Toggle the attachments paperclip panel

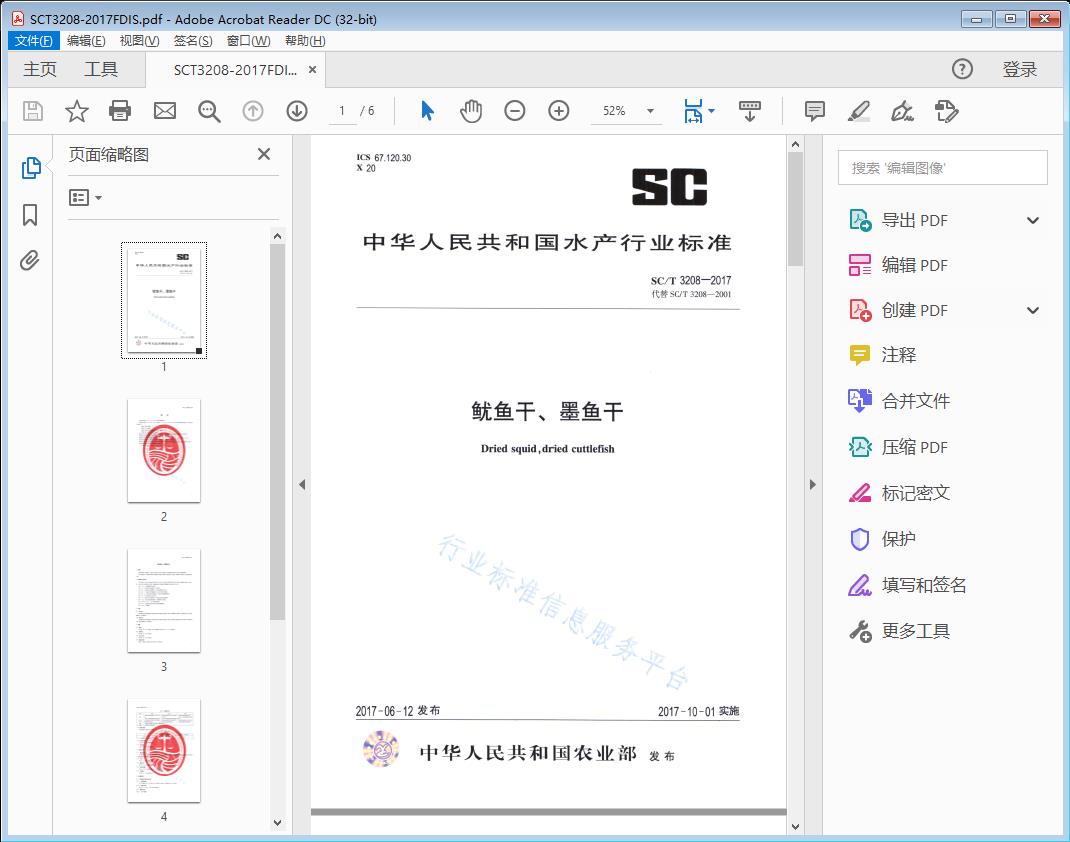coord(30,261)
